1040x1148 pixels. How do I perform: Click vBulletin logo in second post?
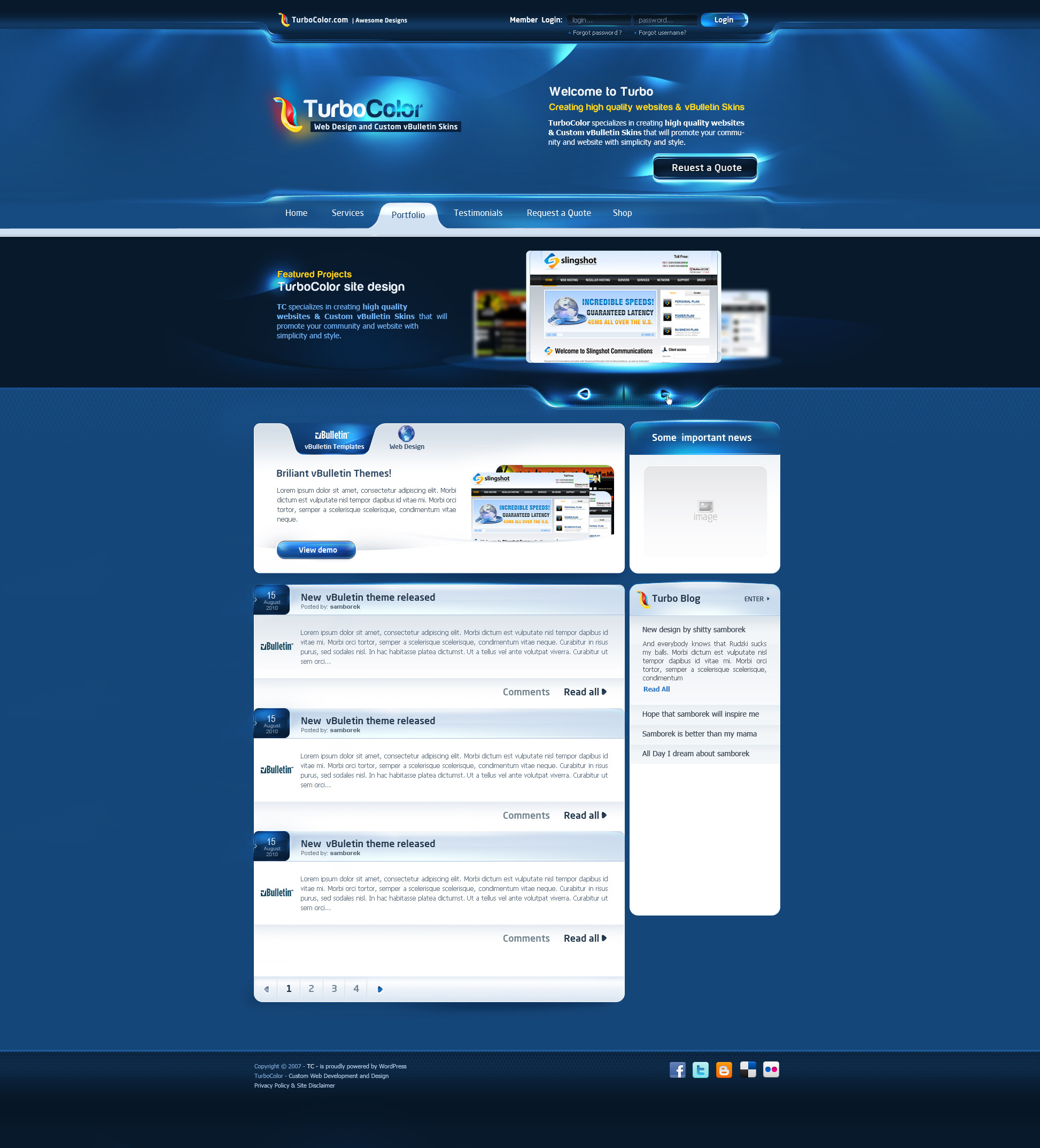pyautogui.click(x=276, y=770)
